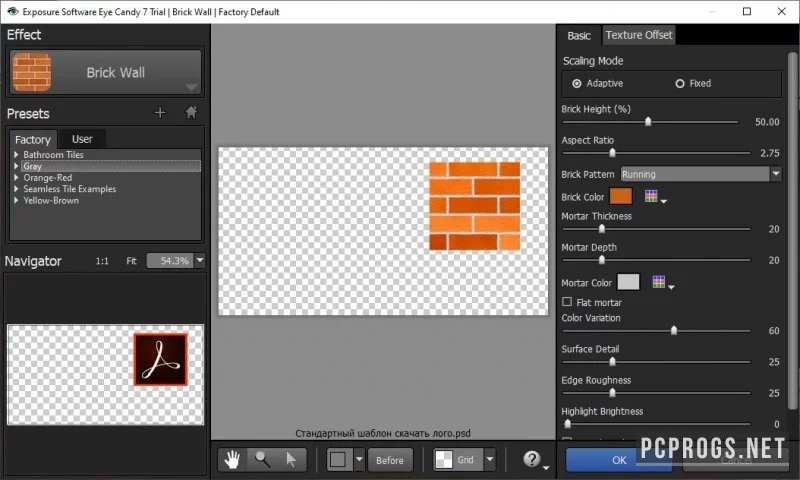
Task: Open the Factory presets tab
Action: (33, 139)
